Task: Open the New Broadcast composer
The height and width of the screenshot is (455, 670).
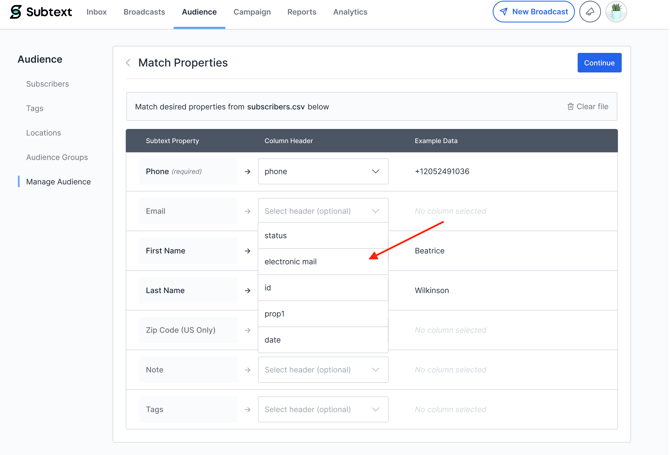Action: click(x=533, y=12)
